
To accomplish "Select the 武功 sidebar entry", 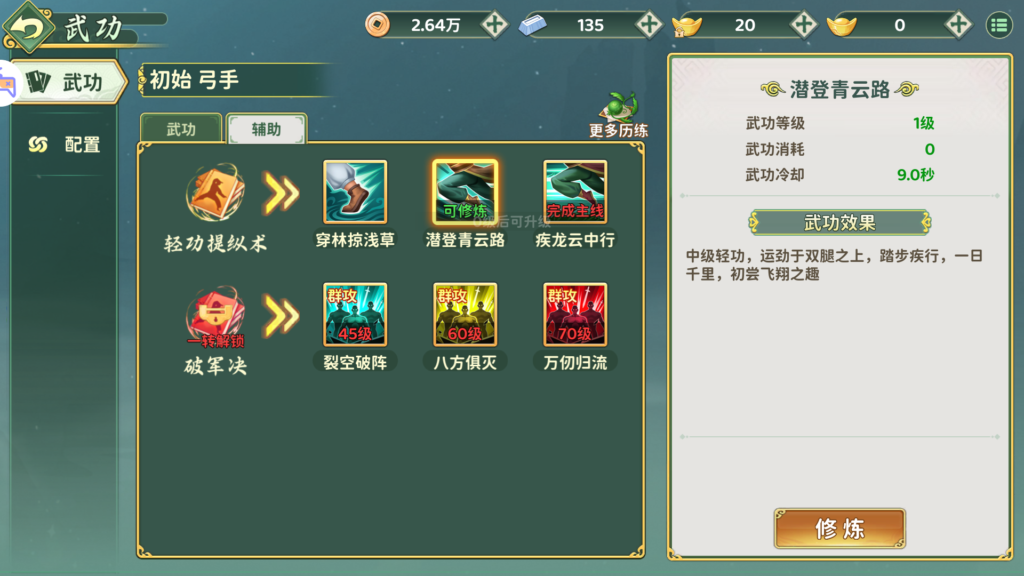I will (68, 82).
